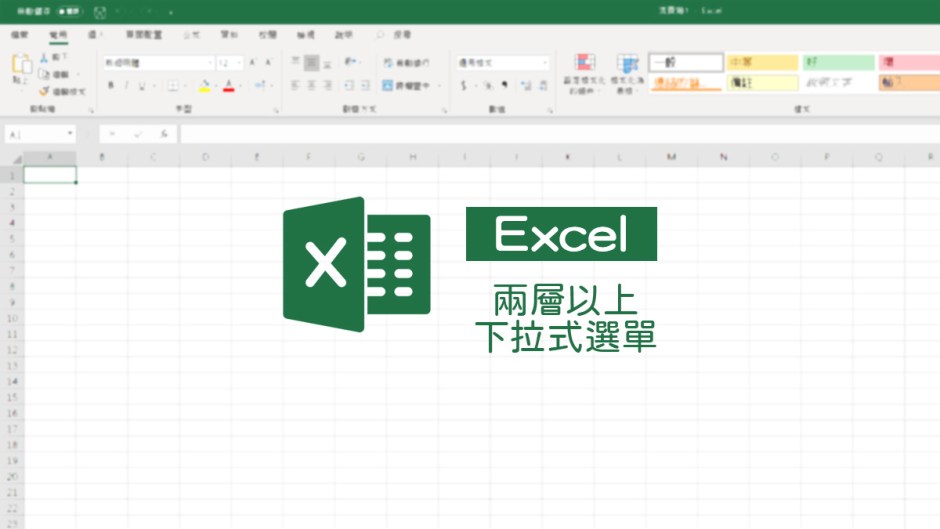
Task: Apply the 一般 (Normal) cell style
Action: coord(685,62)
